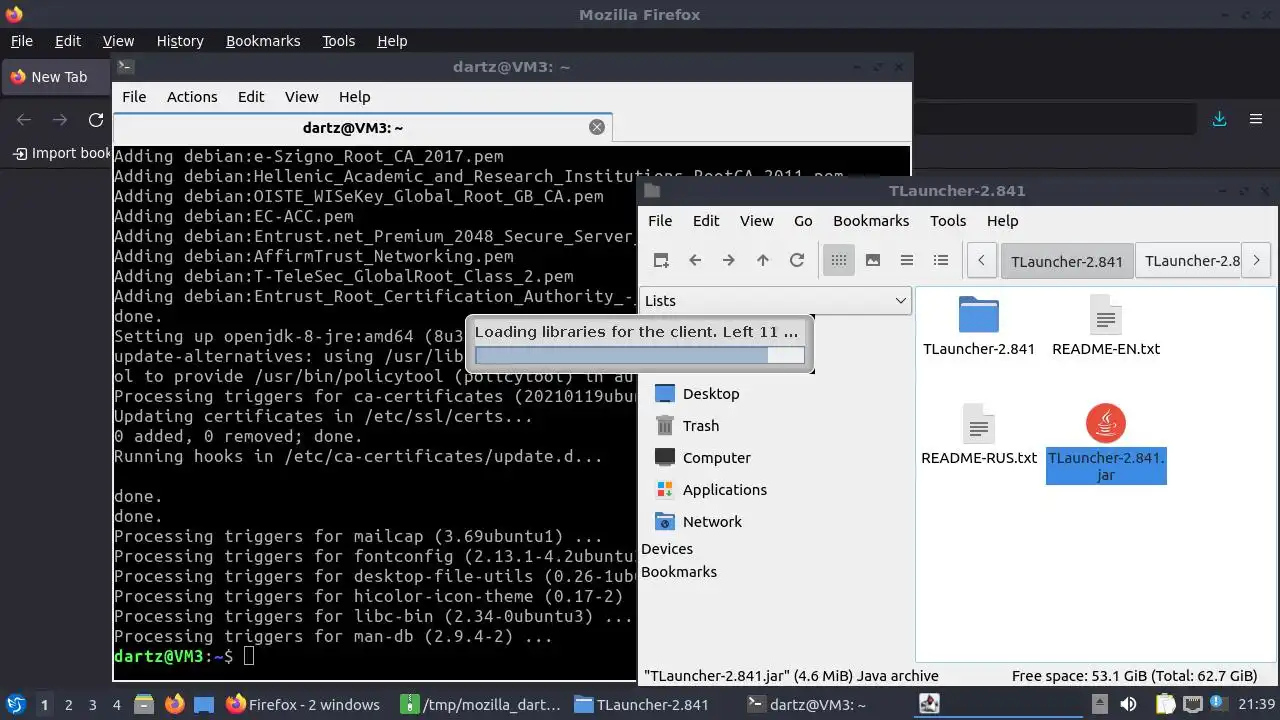The image size is (1280, 720).
Task: Select the first TLauncher-2.841 path bar button
Action: click(x=1067, y=261)
